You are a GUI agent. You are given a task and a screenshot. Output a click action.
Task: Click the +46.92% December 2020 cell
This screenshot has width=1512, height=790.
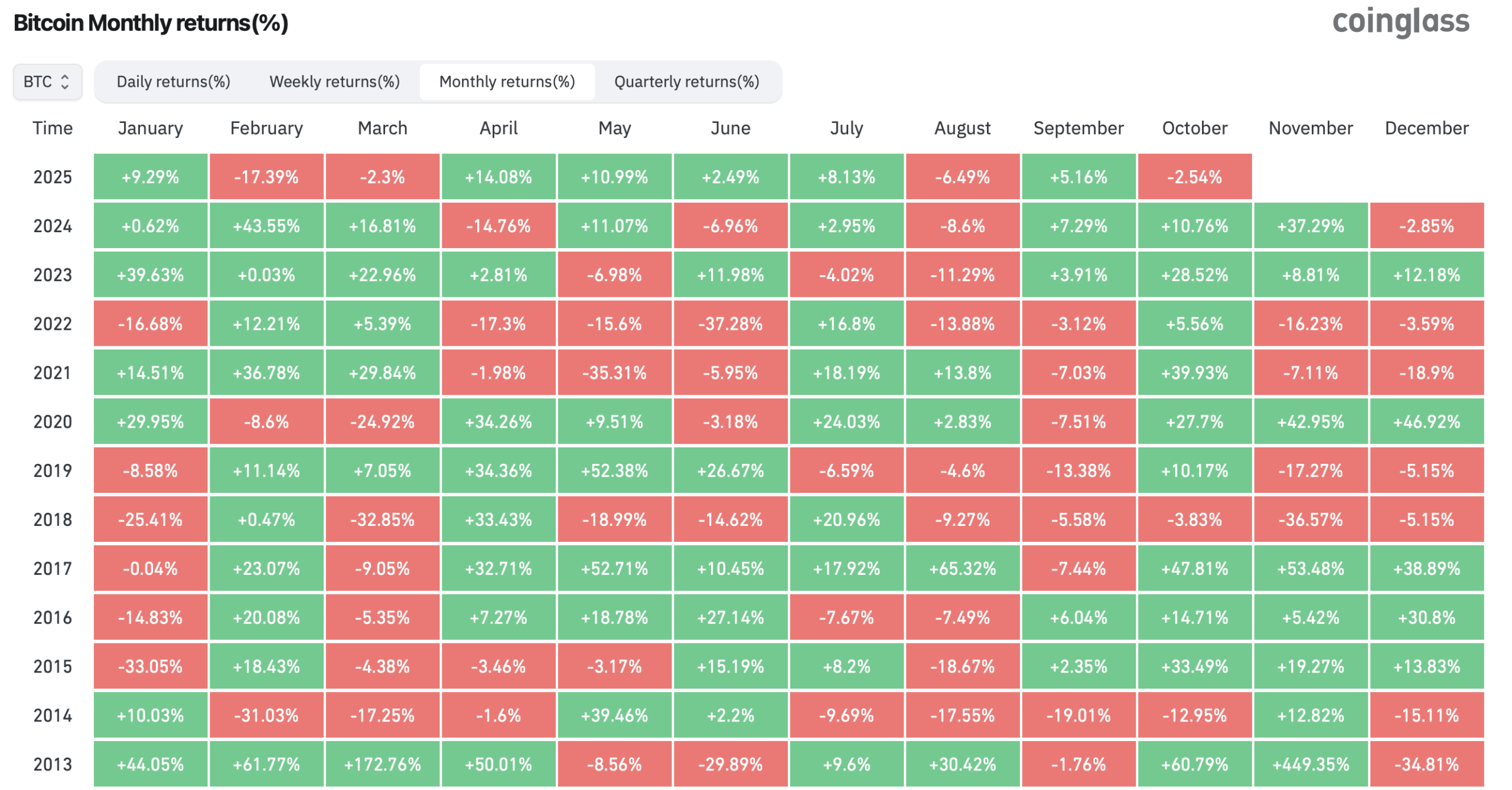[x=1426, y=421]
